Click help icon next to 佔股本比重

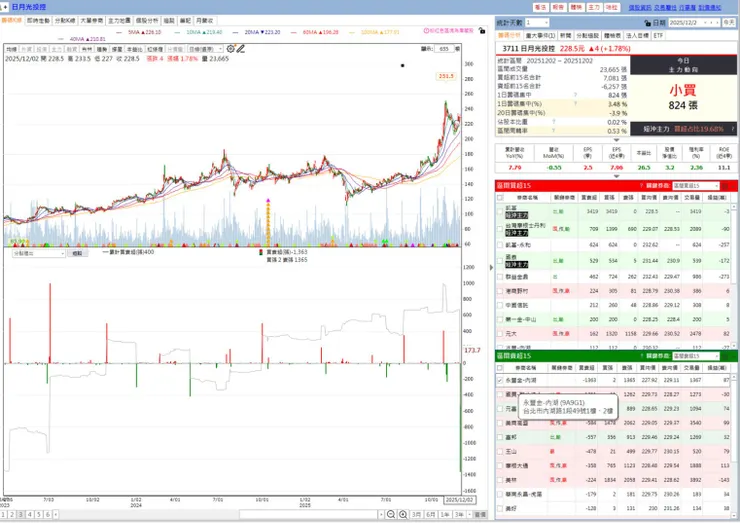tap(553, 122)
